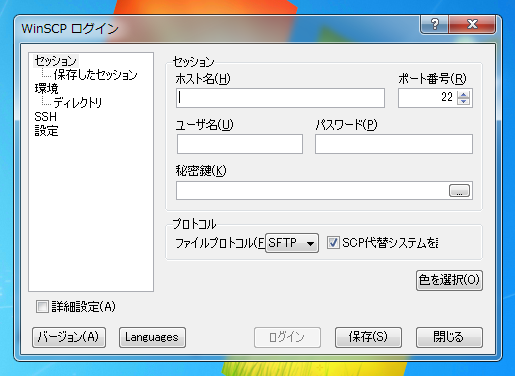The height and width of the screenshot is (376, 515).
Task: Enable 詳細設定 checkbox
Action: point(42,307)
